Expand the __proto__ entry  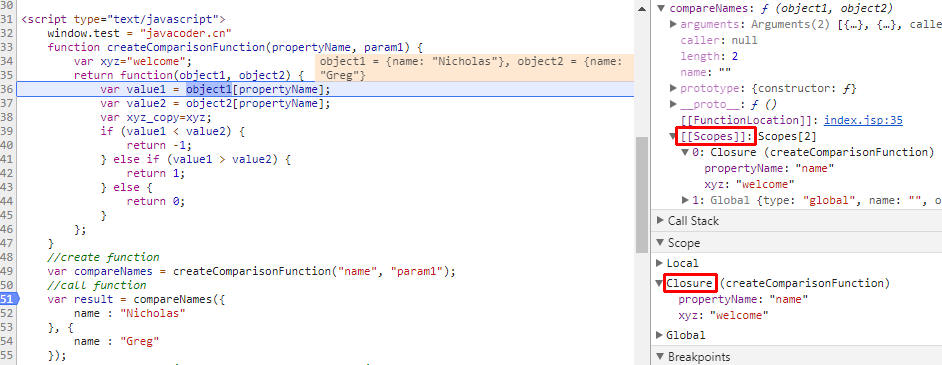click(673, 104)
